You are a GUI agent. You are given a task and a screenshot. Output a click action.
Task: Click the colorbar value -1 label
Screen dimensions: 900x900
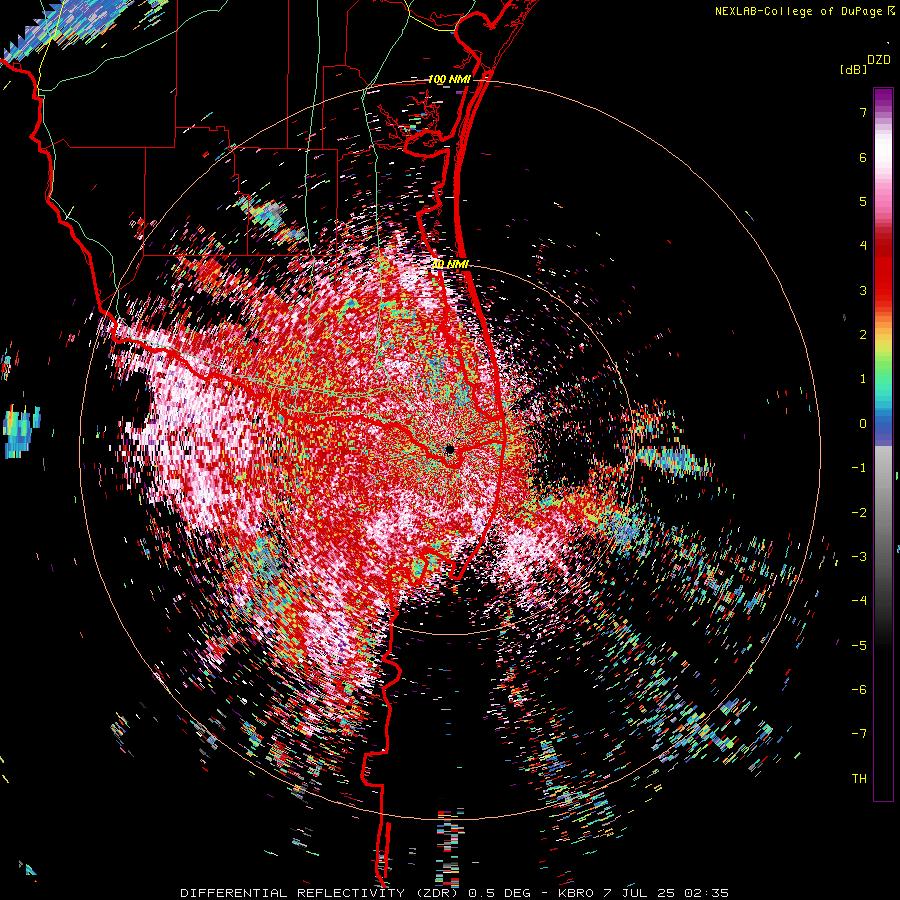coord(859,468)
